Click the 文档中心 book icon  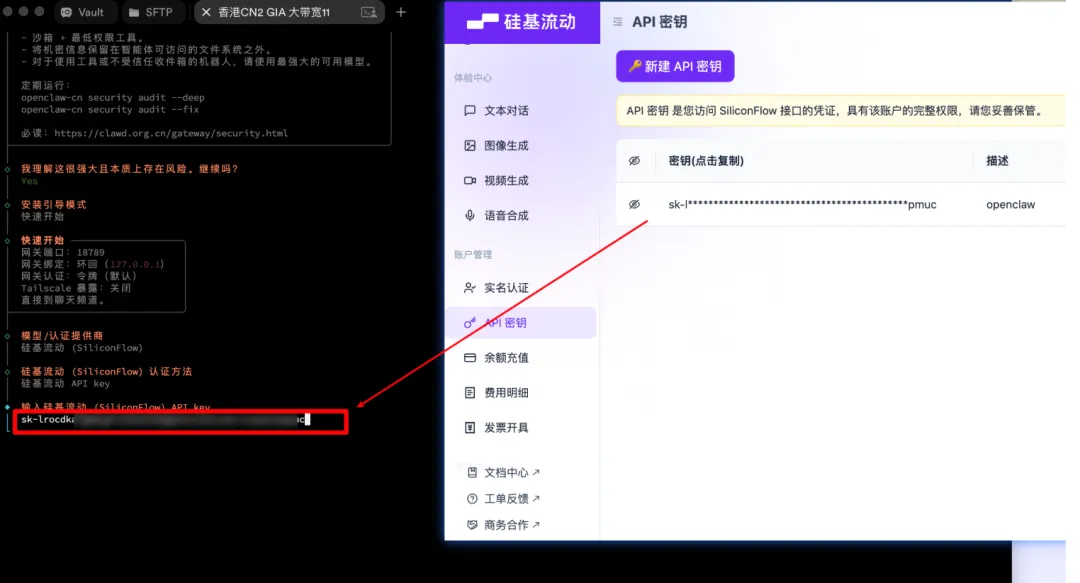click(x=472, y=473)
